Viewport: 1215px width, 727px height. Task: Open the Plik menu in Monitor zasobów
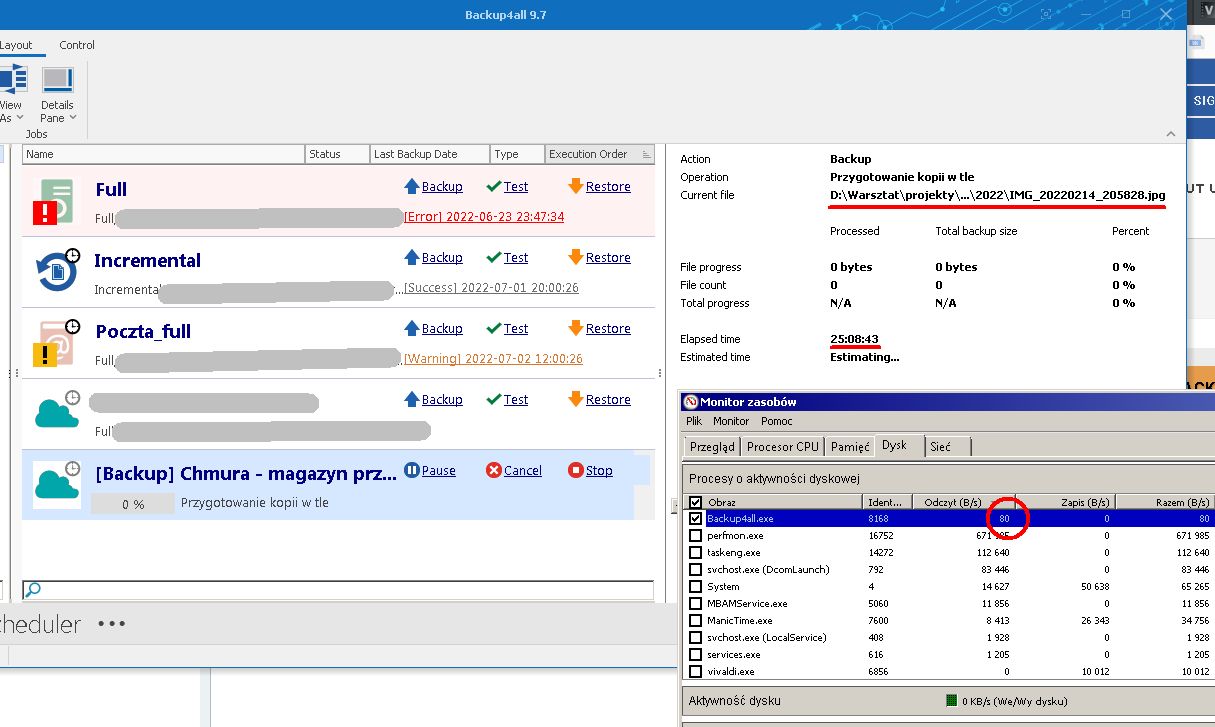pyautogui.click(x=694, y=421)
